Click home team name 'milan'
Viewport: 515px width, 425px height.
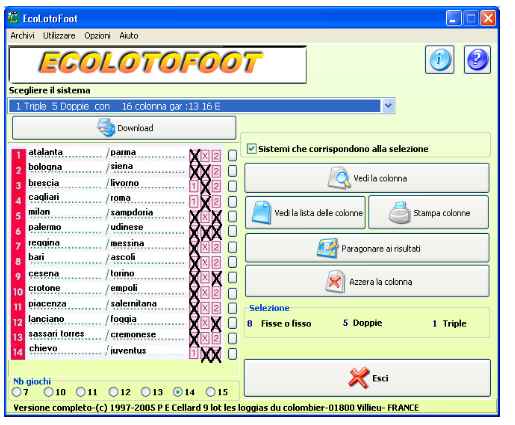coord(39,212)
